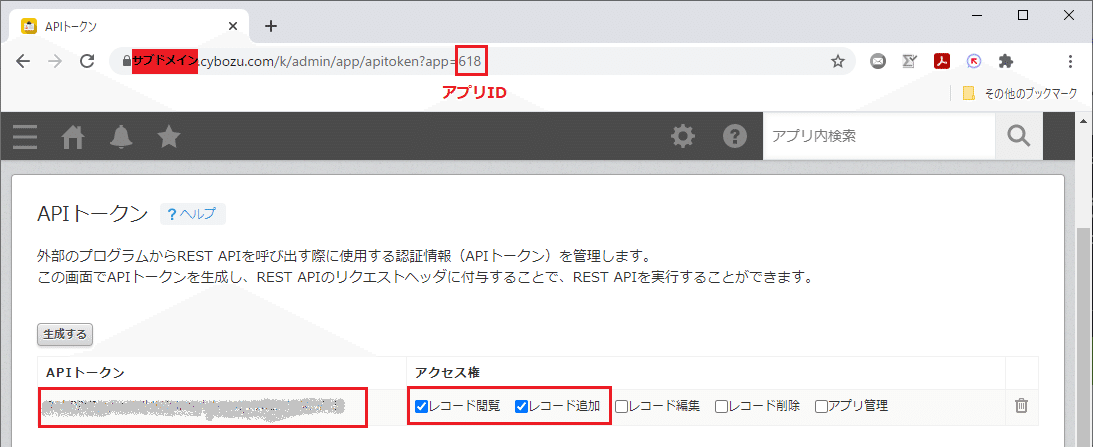This screenshot has width=1093, height=447.
Task: Open a new browser tab
Action: (x=271, y=26)
